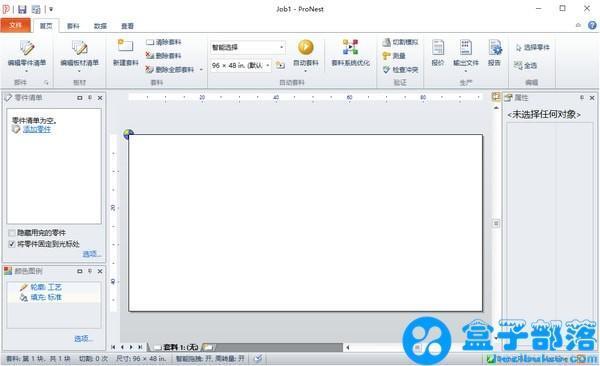Close the Properties panel

[592, 98]
